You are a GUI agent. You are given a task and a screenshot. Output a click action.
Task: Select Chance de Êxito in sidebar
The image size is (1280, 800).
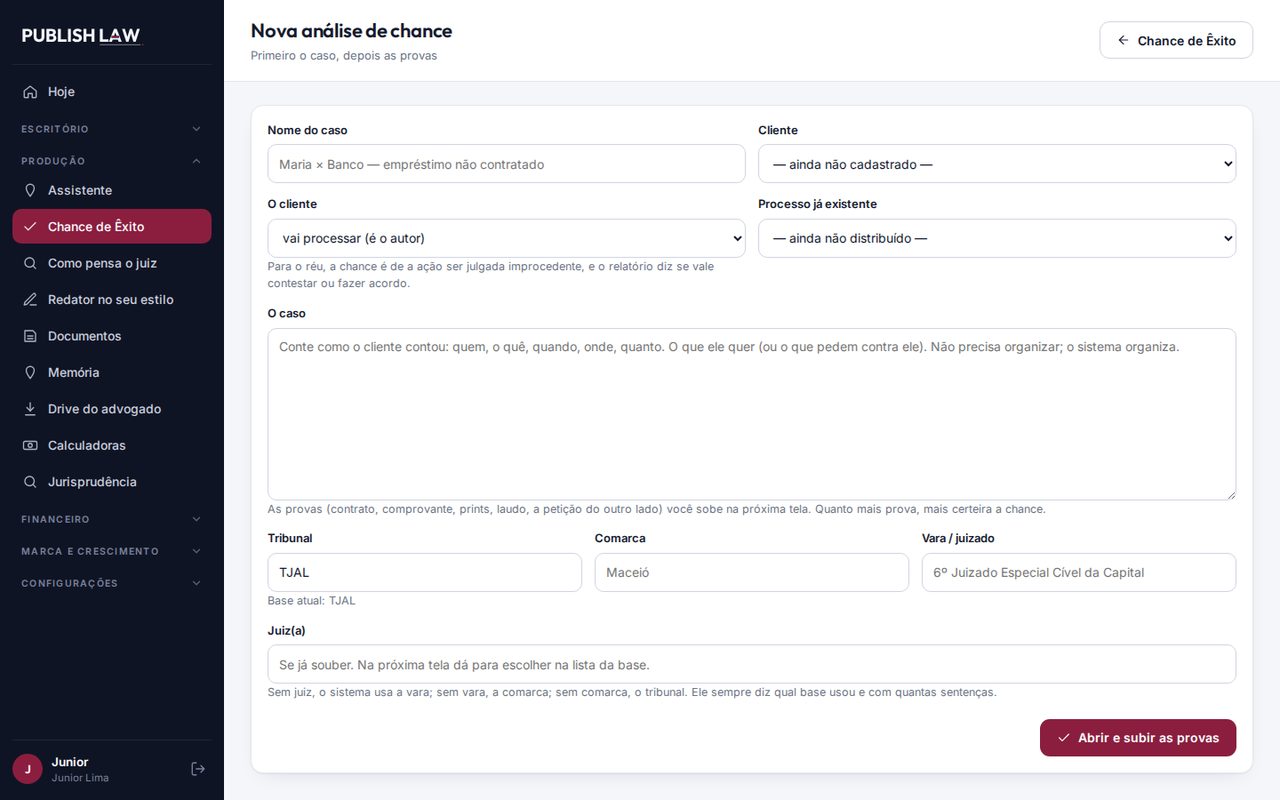112,227
